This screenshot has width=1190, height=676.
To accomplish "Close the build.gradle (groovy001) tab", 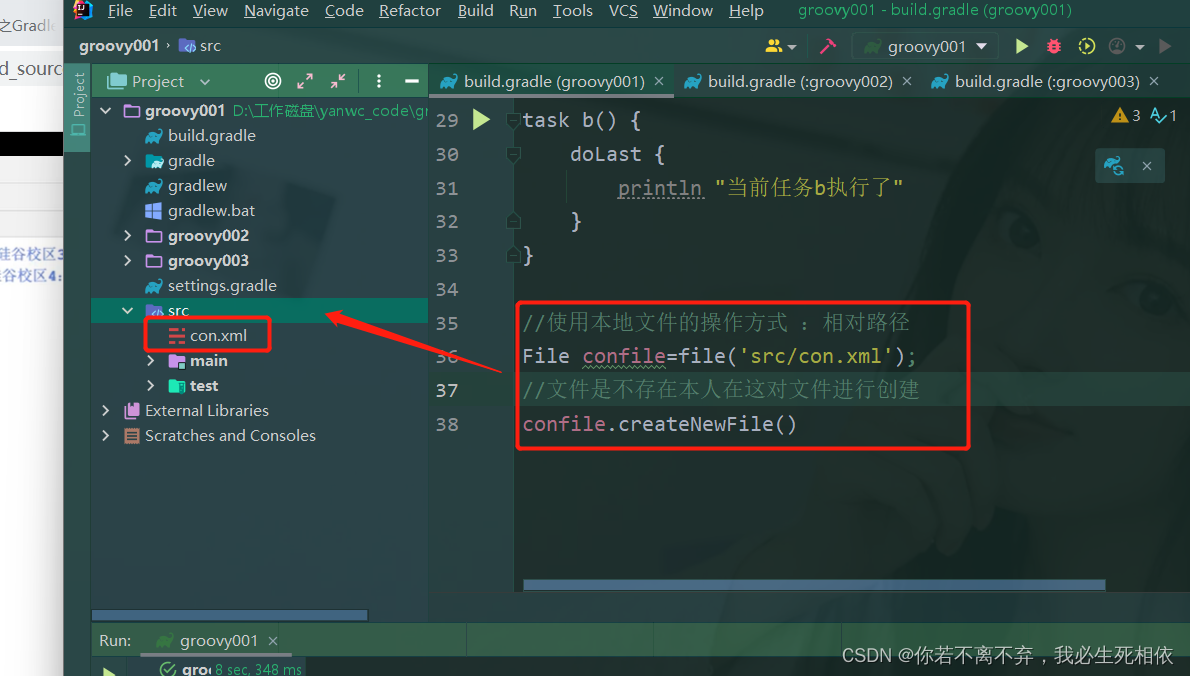I will point(659,81).
